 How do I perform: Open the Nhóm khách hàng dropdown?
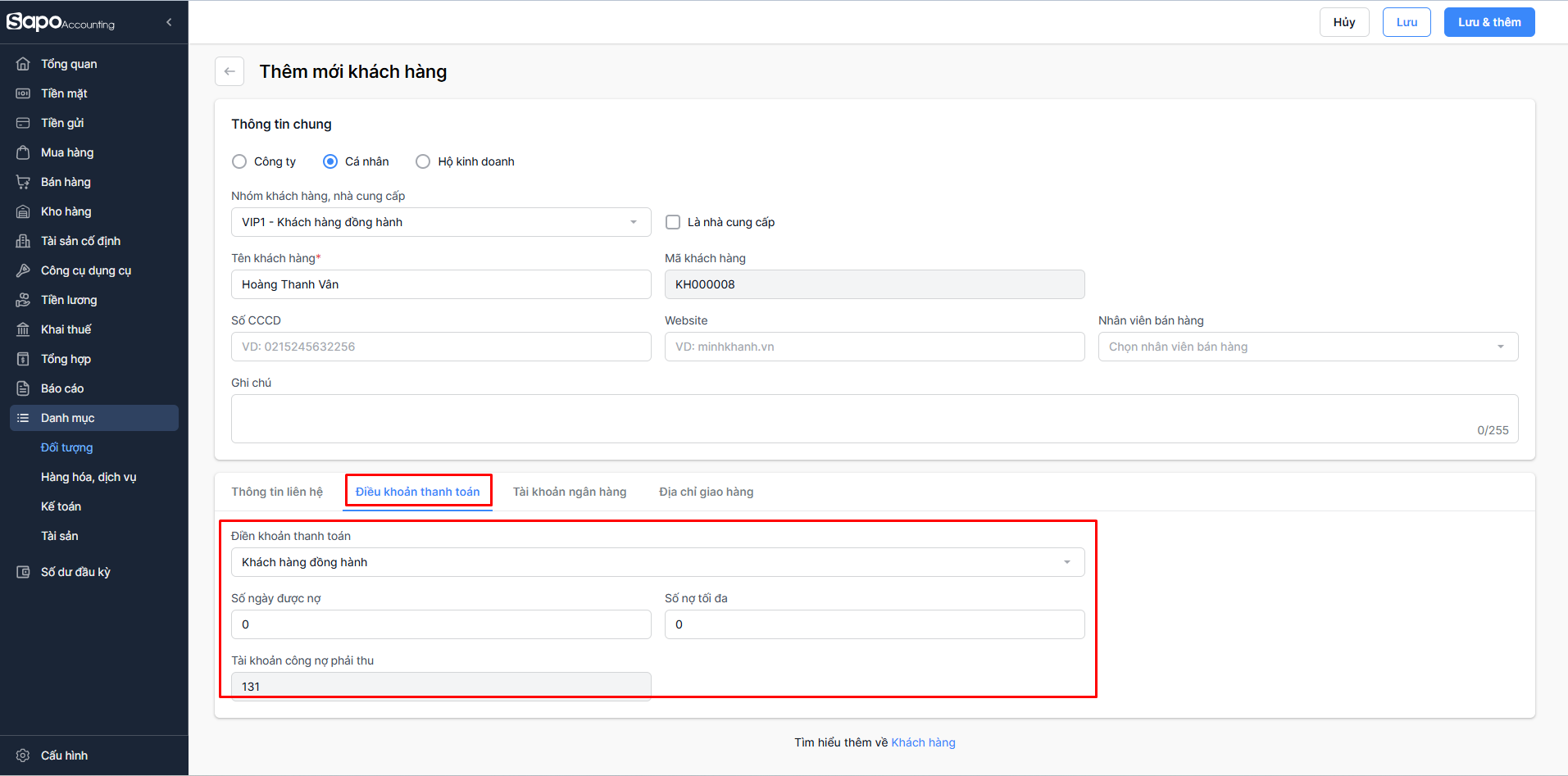(440, 222)
